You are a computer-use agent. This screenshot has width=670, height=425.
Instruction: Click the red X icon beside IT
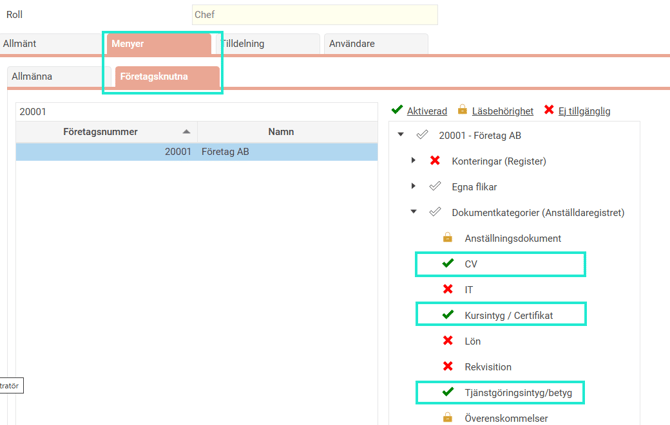[x=448, y=290]
